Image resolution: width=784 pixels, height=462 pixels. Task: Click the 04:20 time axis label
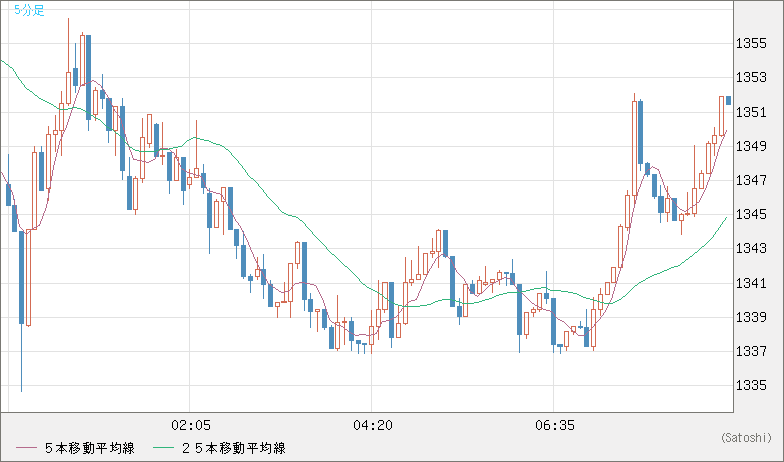point(372,426)
